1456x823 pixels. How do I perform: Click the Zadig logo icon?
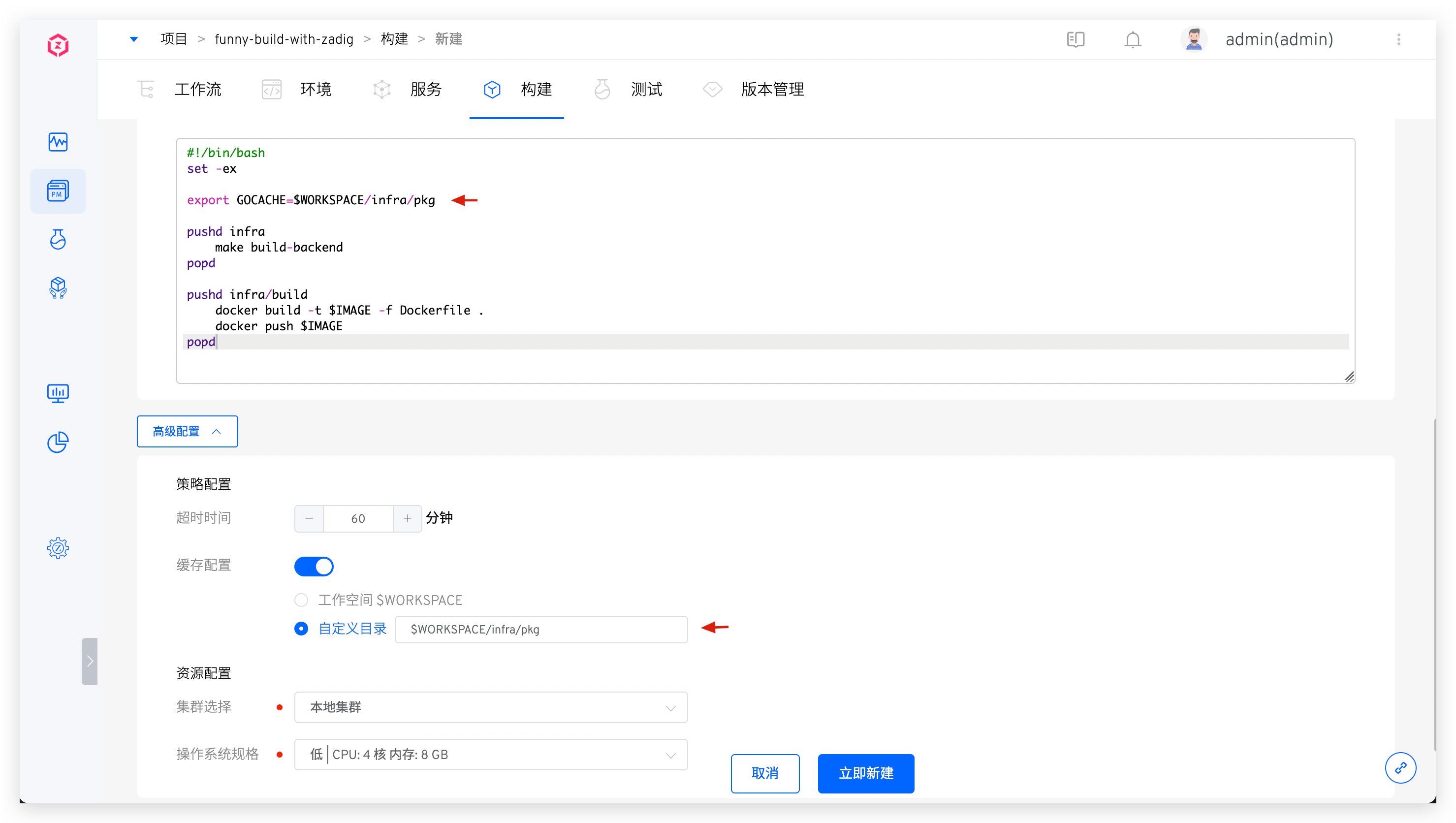(x=58, y=45)
